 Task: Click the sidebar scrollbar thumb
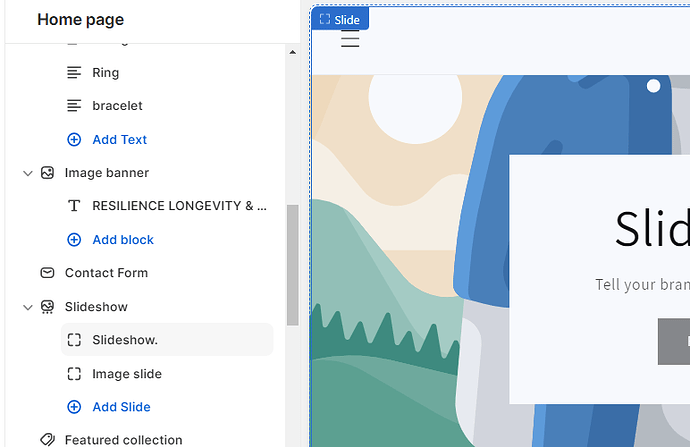293,265
